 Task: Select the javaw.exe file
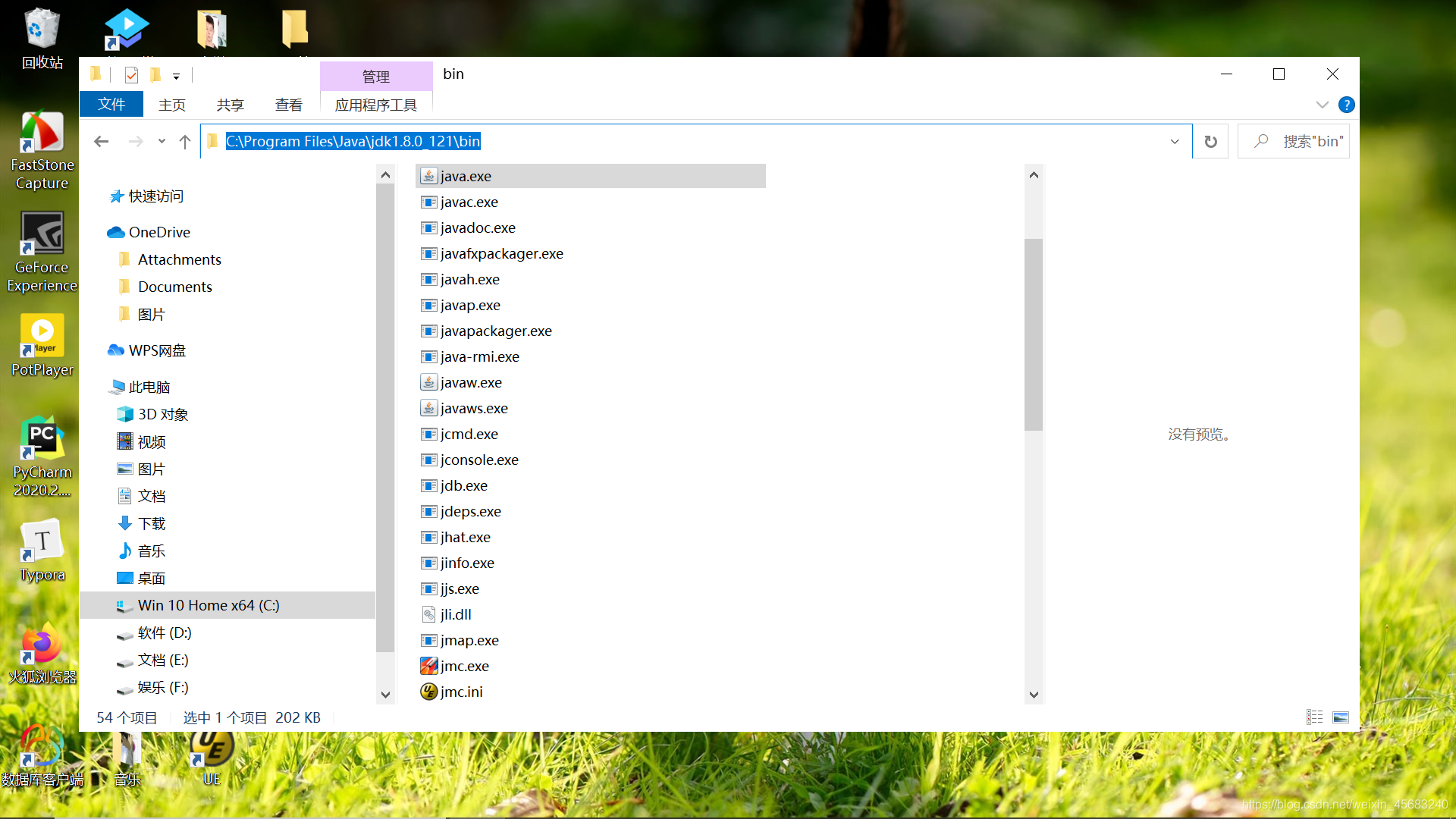tap(470, 382)
